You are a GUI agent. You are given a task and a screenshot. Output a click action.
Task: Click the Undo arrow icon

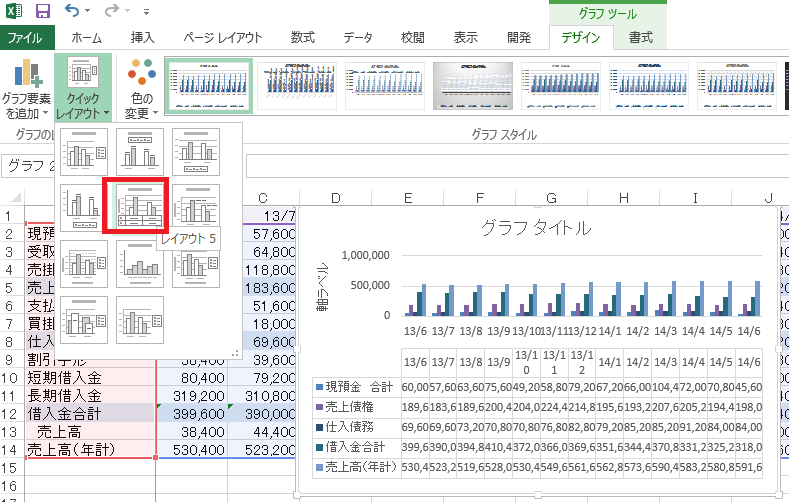pos(73,12)
